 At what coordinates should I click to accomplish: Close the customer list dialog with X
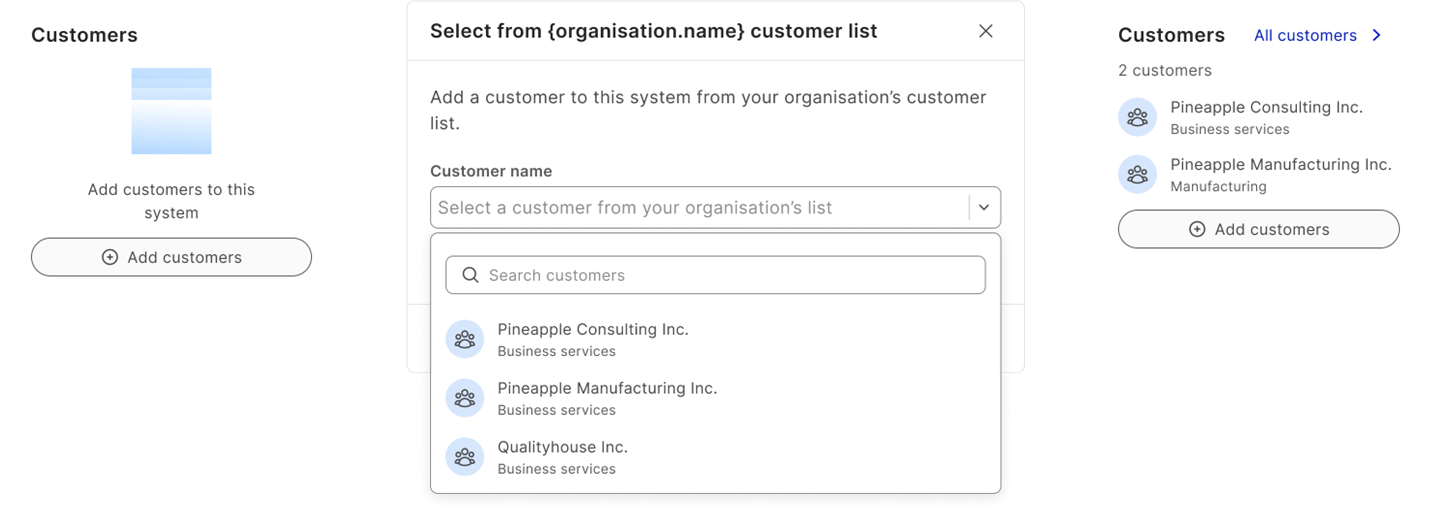point(986,31)
